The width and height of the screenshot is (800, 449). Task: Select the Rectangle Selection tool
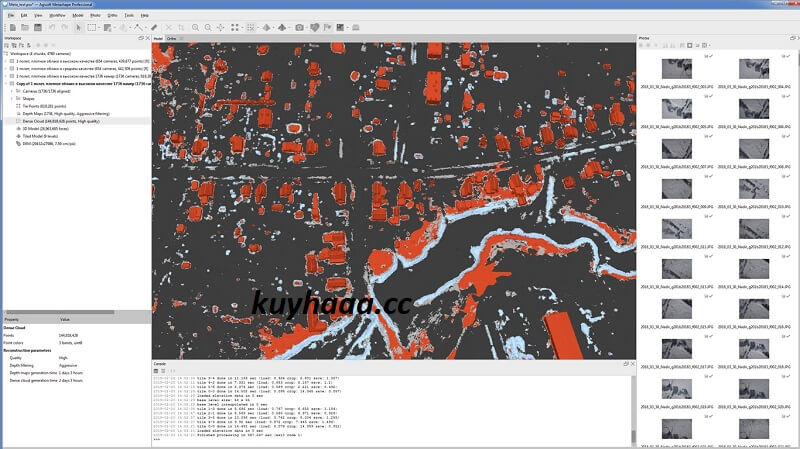click(x=91, y=28)
